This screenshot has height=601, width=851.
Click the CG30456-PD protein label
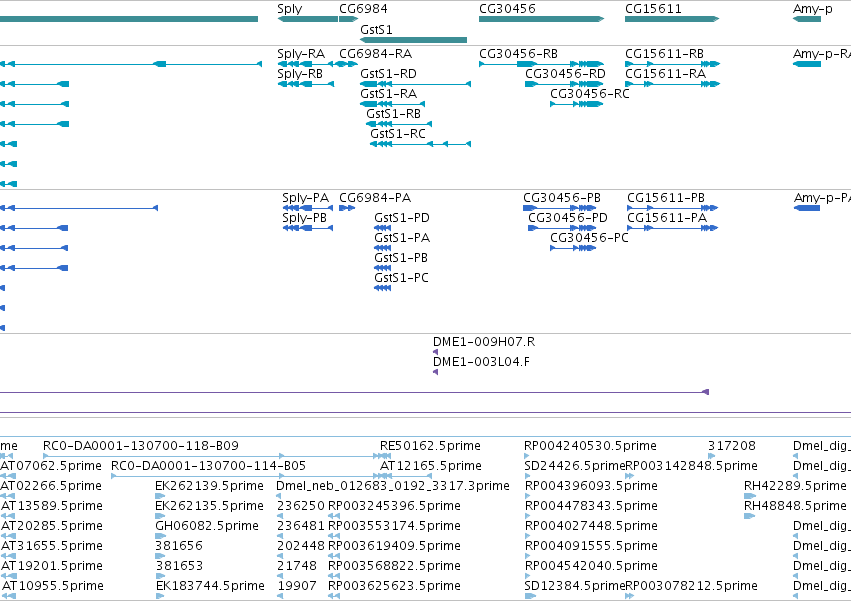click(x=568, y=218)
